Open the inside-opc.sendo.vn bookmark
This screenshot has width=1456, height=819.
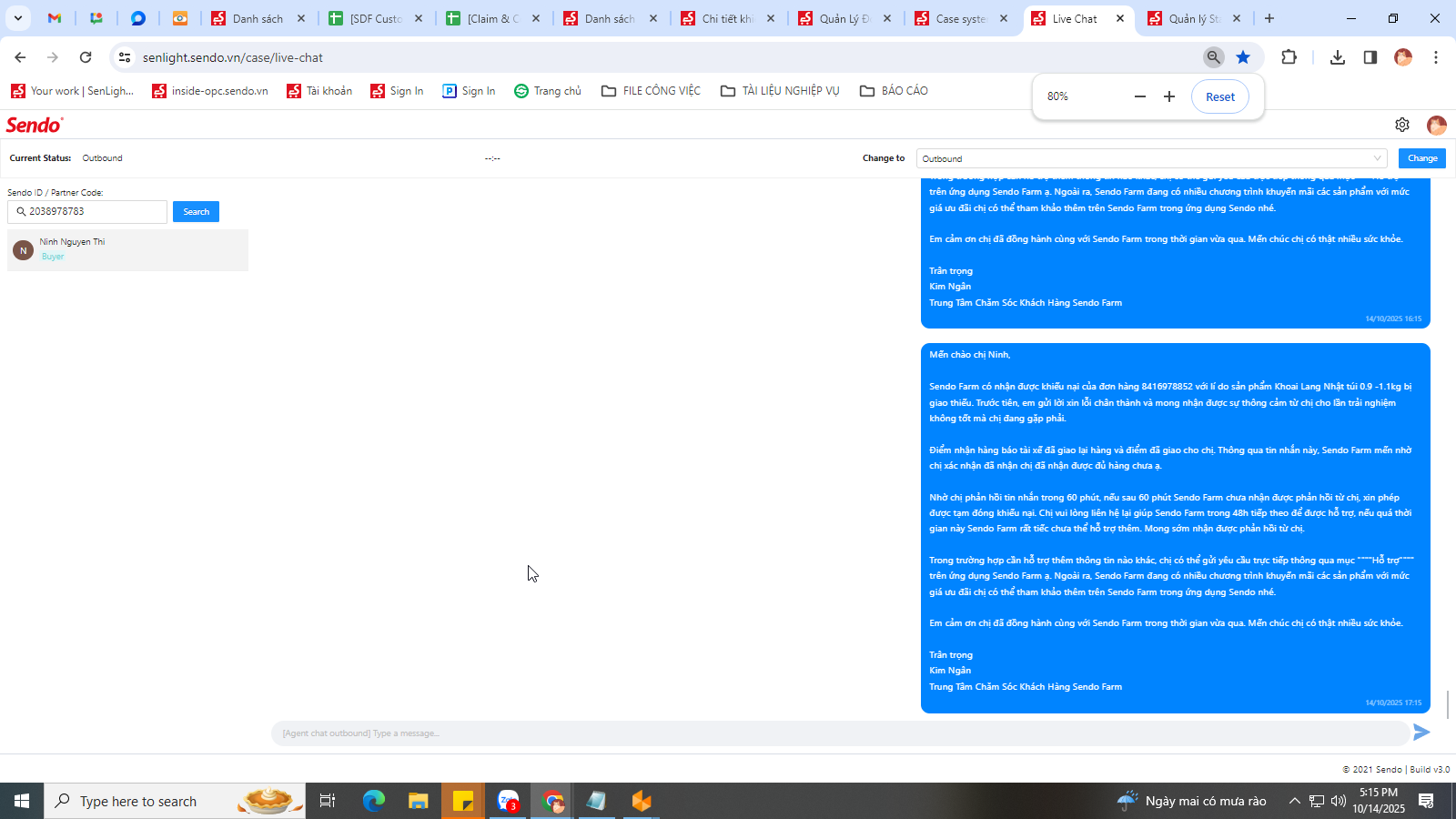coord(210,91)
